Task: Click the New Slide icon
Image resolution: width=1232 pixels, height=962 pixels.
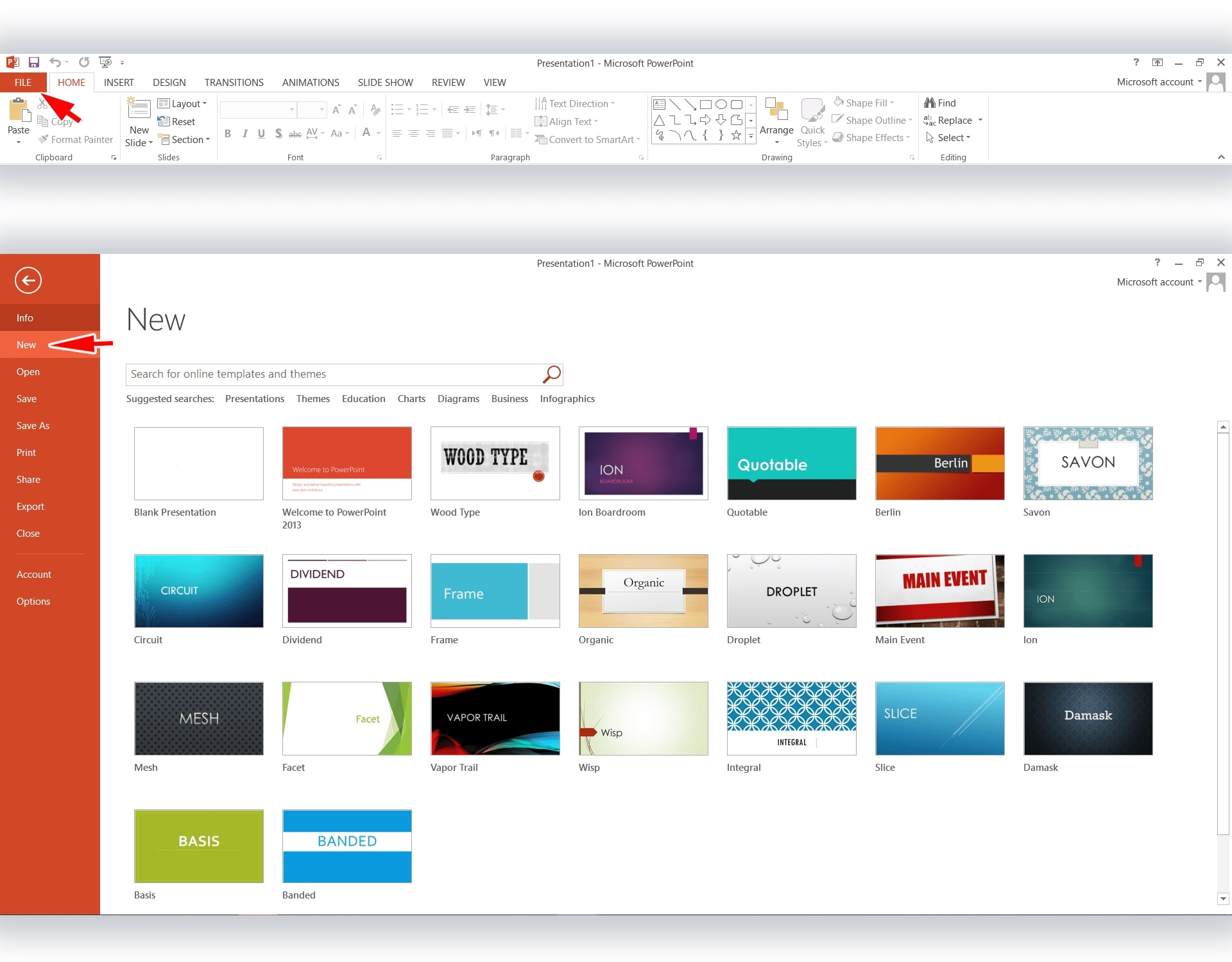Action: coord(139,108)
